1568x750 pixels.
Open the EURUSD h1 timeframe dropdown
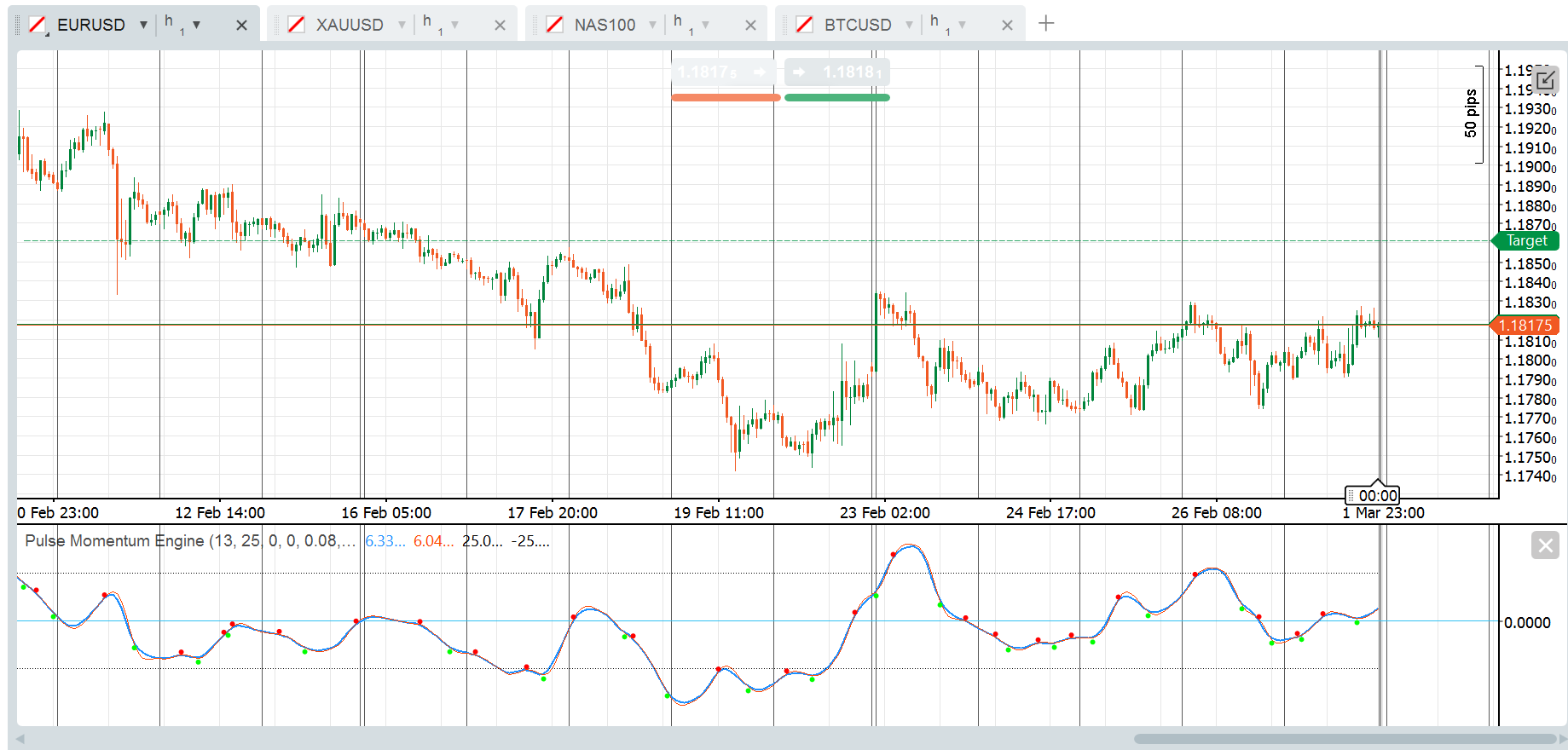coord(196,25)
